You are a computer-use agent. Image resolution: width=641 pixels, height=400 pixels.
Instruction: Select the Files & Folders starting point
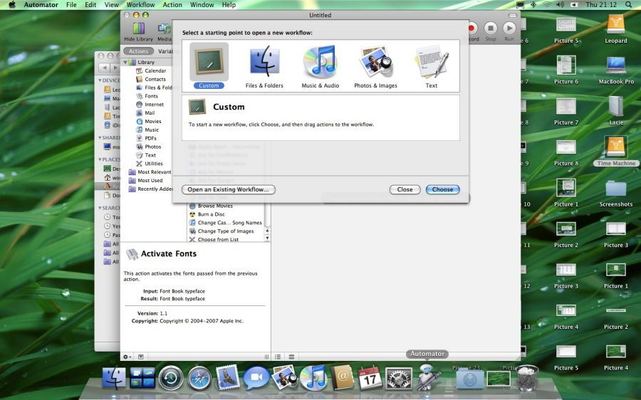(264, 67)
